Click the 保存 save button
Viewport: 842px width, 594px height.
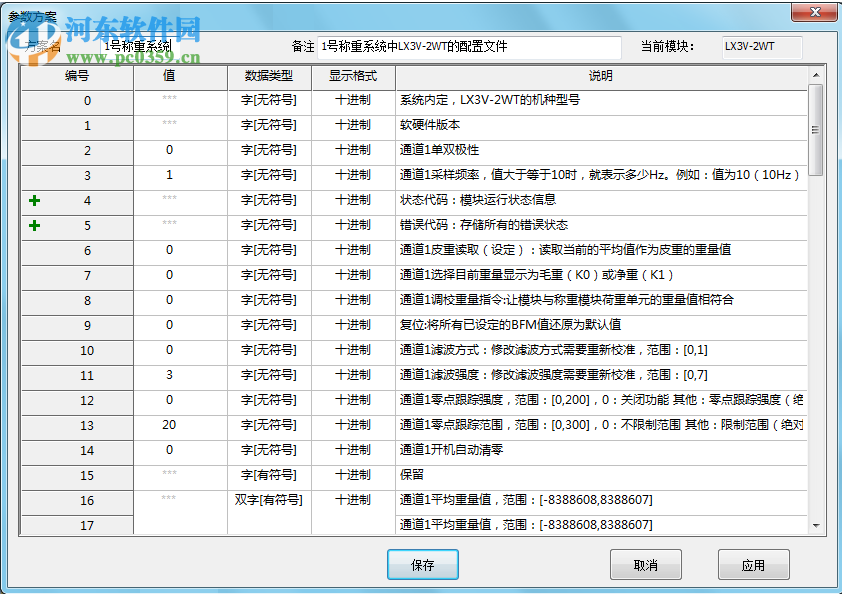tap(421, 564)
